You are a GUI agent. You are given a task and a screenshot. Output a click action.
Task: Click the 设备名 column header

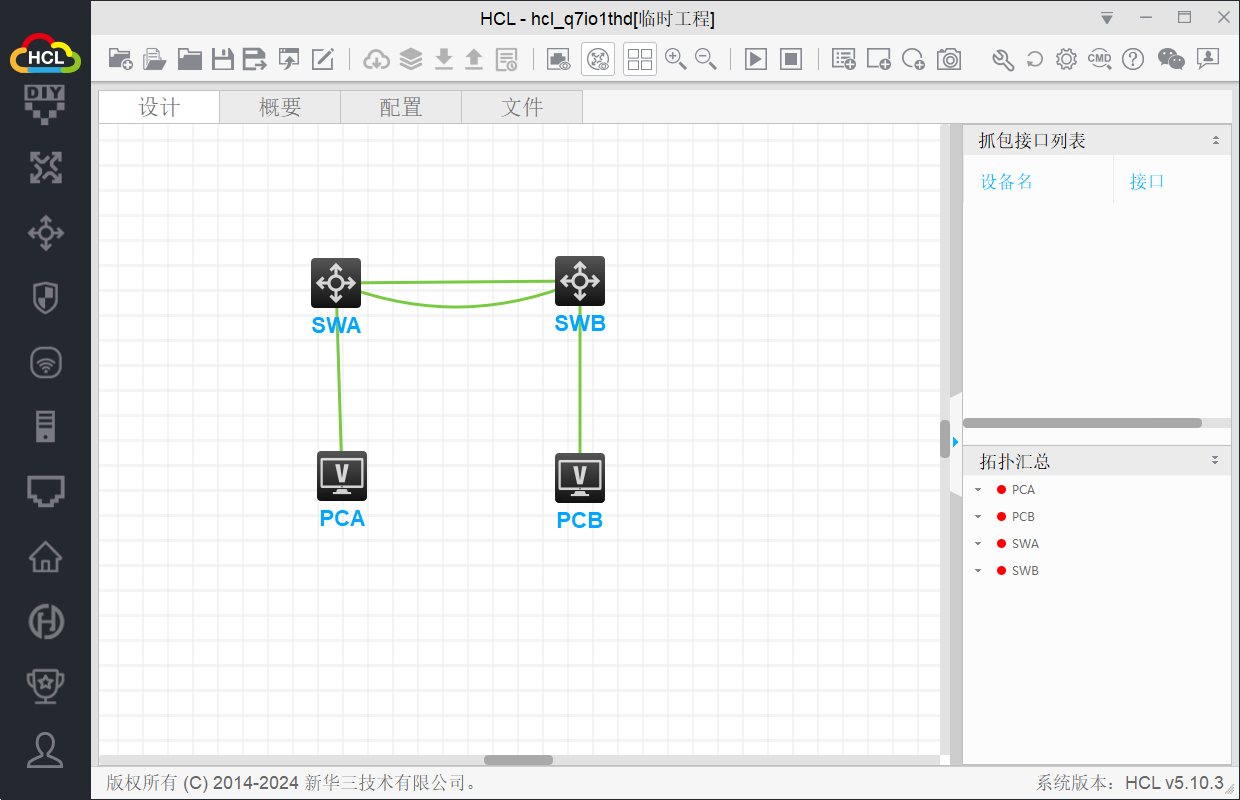click(1007, 181)
